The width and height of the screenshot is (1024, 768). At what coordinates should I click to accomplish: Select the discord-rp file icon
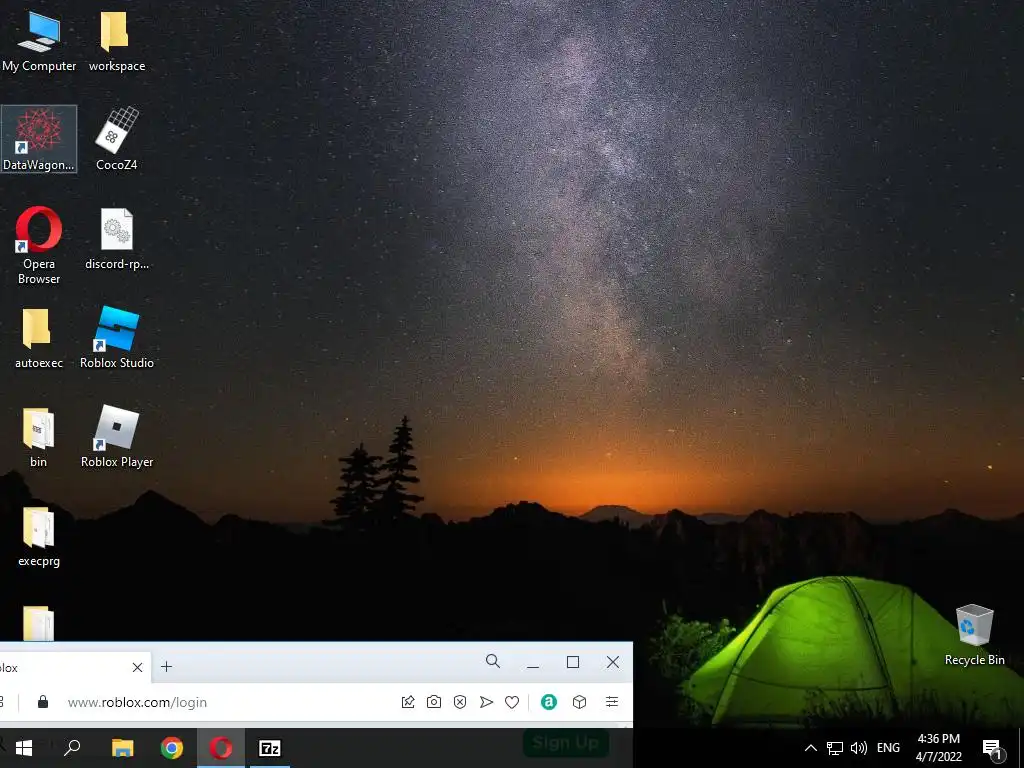(116, 239)
